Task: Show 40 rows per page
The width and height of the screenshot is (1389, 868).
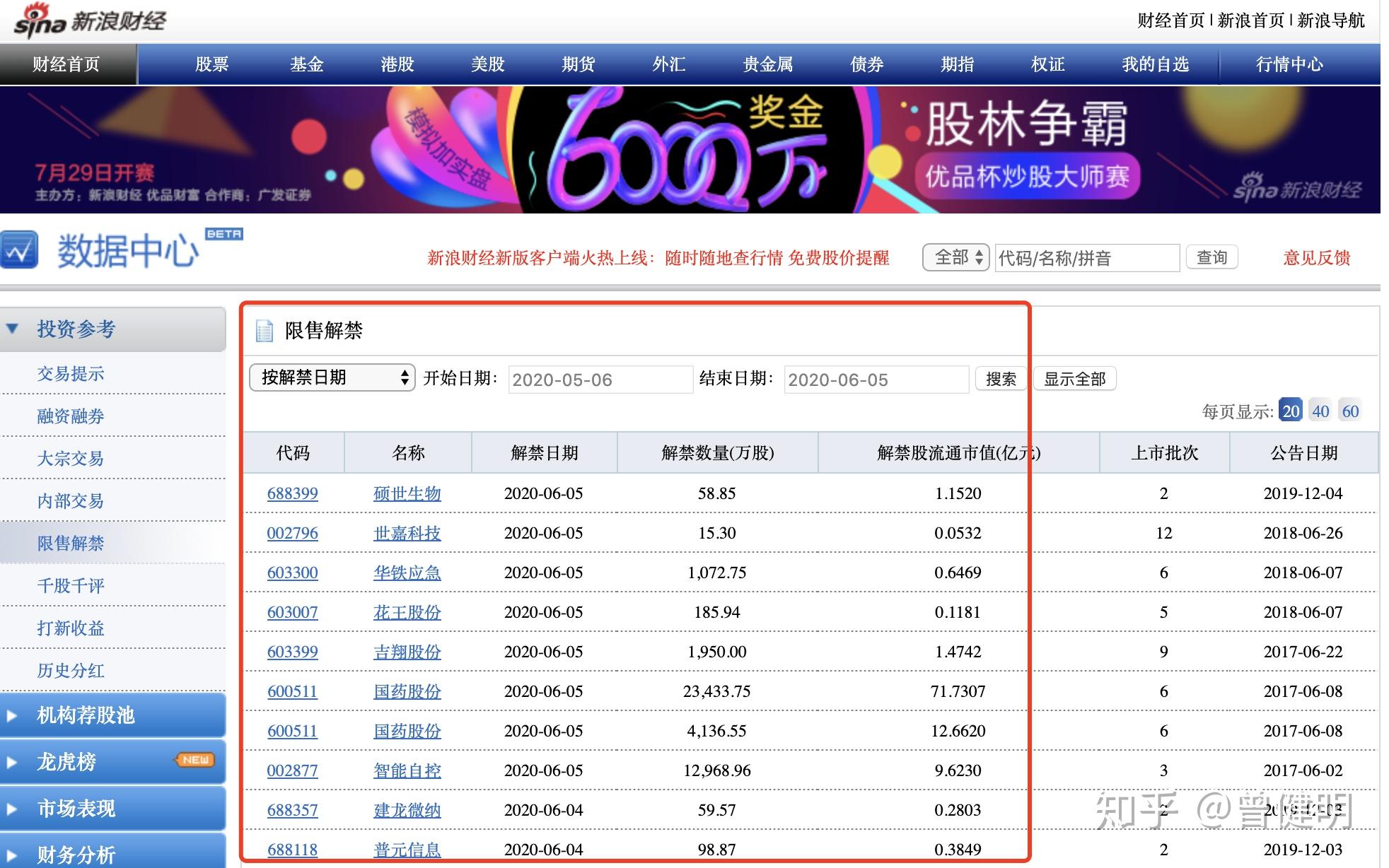Action: (1320, 411)
